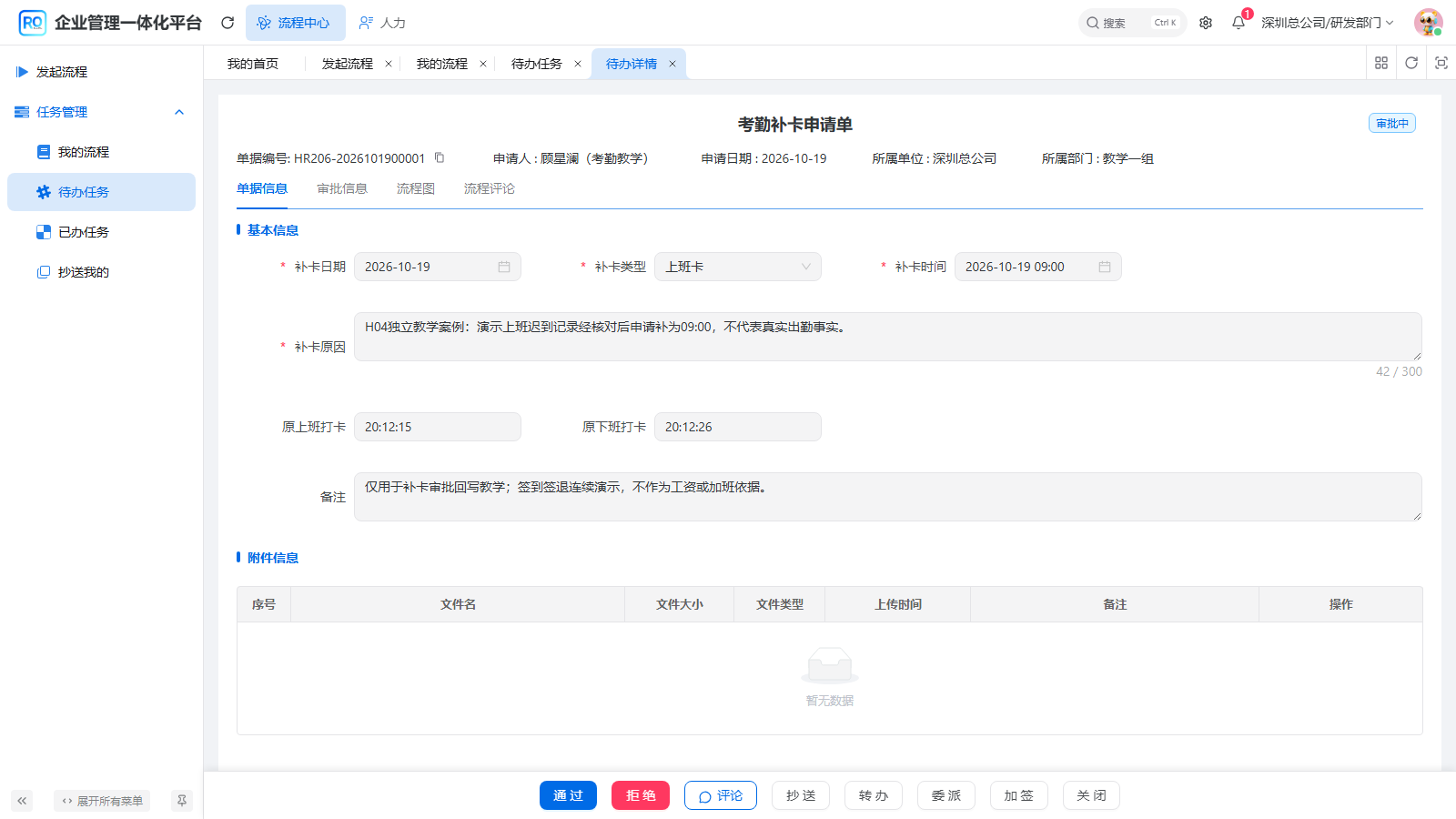Open the notification bell
Image resolution: width=1456 pixels, height=819 pixels.
pyautogui.click(x=1239, y=23)
